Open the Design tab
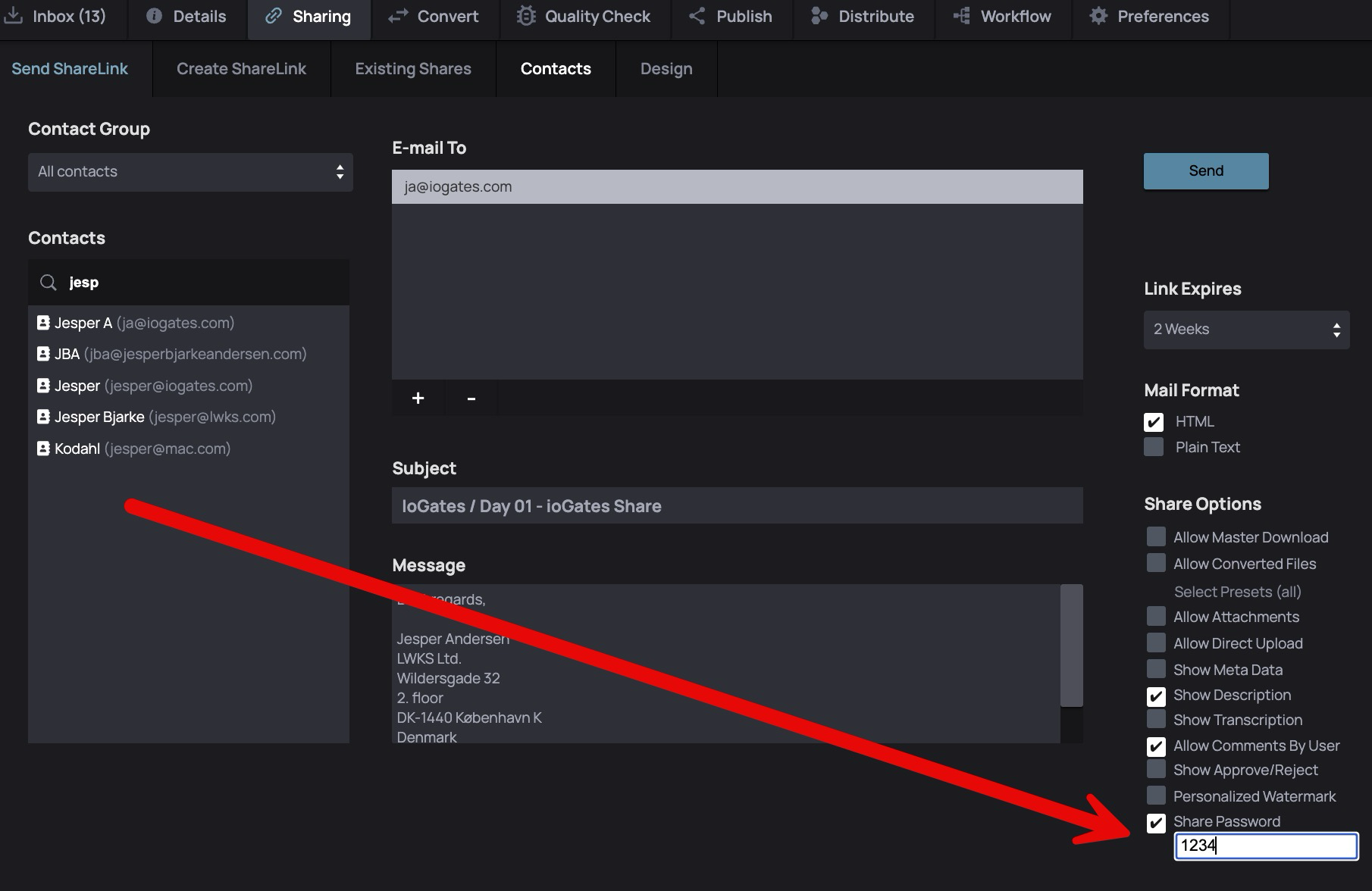 tap(666, 69)
